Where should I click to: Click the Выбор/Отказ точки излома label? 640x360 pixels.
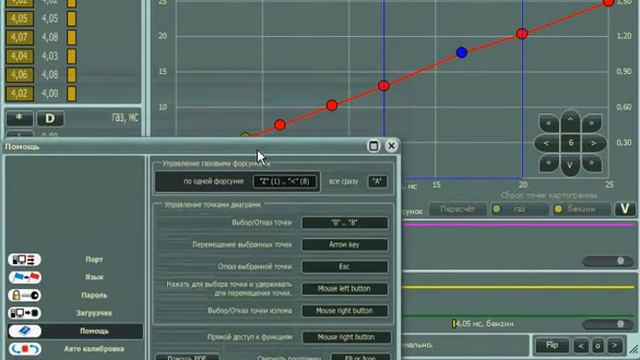click(250, 311)
